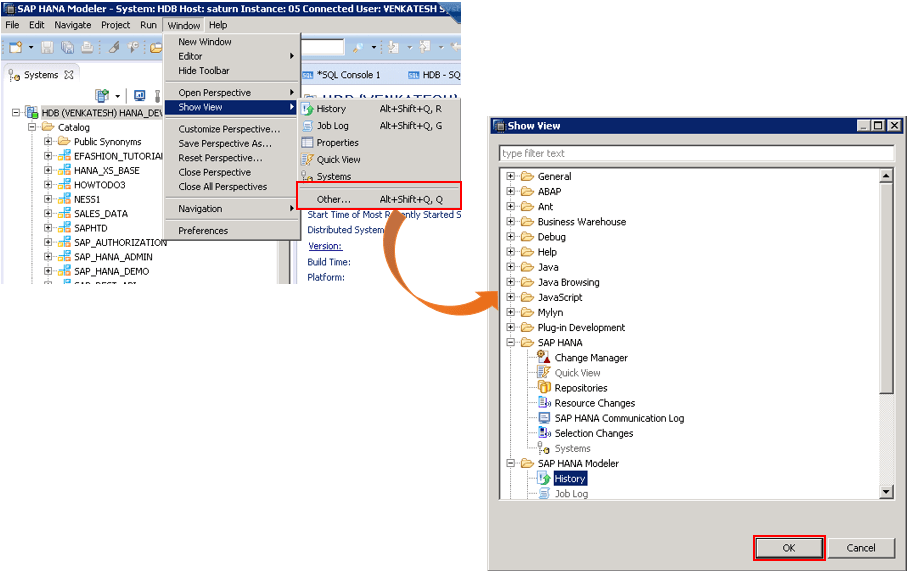Open the New wizard dropdown arrow

click(31, 47)
